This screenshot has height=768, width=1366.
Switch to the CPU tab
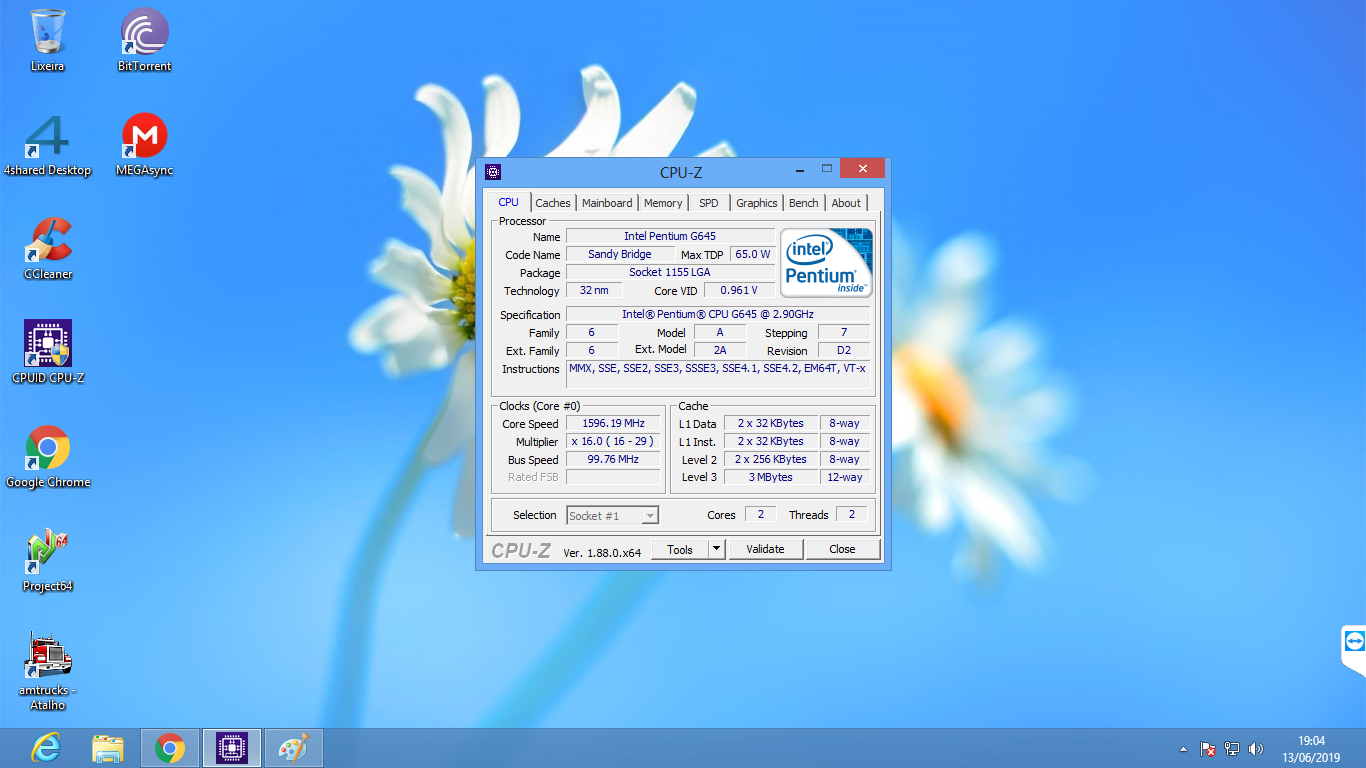click(x=509, y=202)
